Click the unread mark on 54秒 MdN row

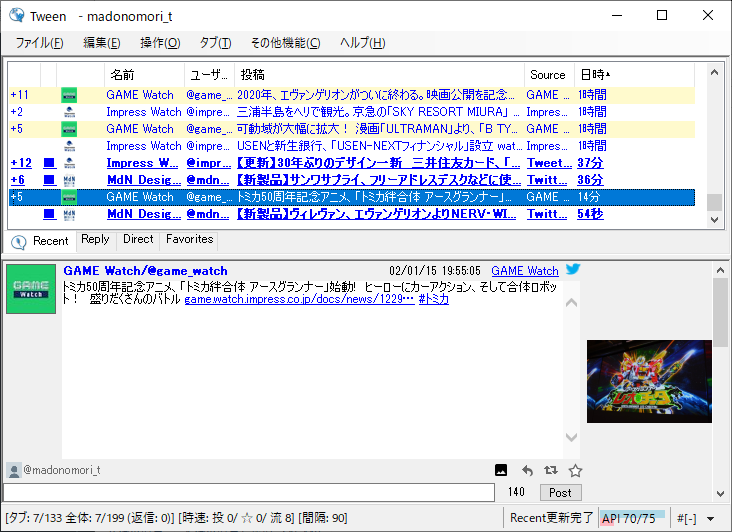(x=49, y=214)
